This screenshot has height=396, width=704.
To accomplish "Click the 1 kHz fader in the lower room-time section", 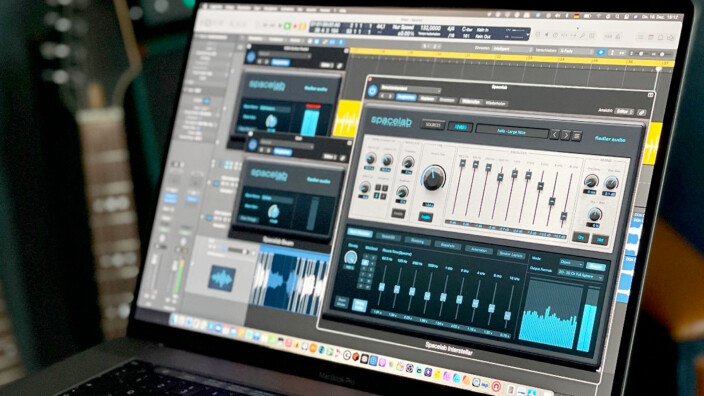I will tap(443, 297).
